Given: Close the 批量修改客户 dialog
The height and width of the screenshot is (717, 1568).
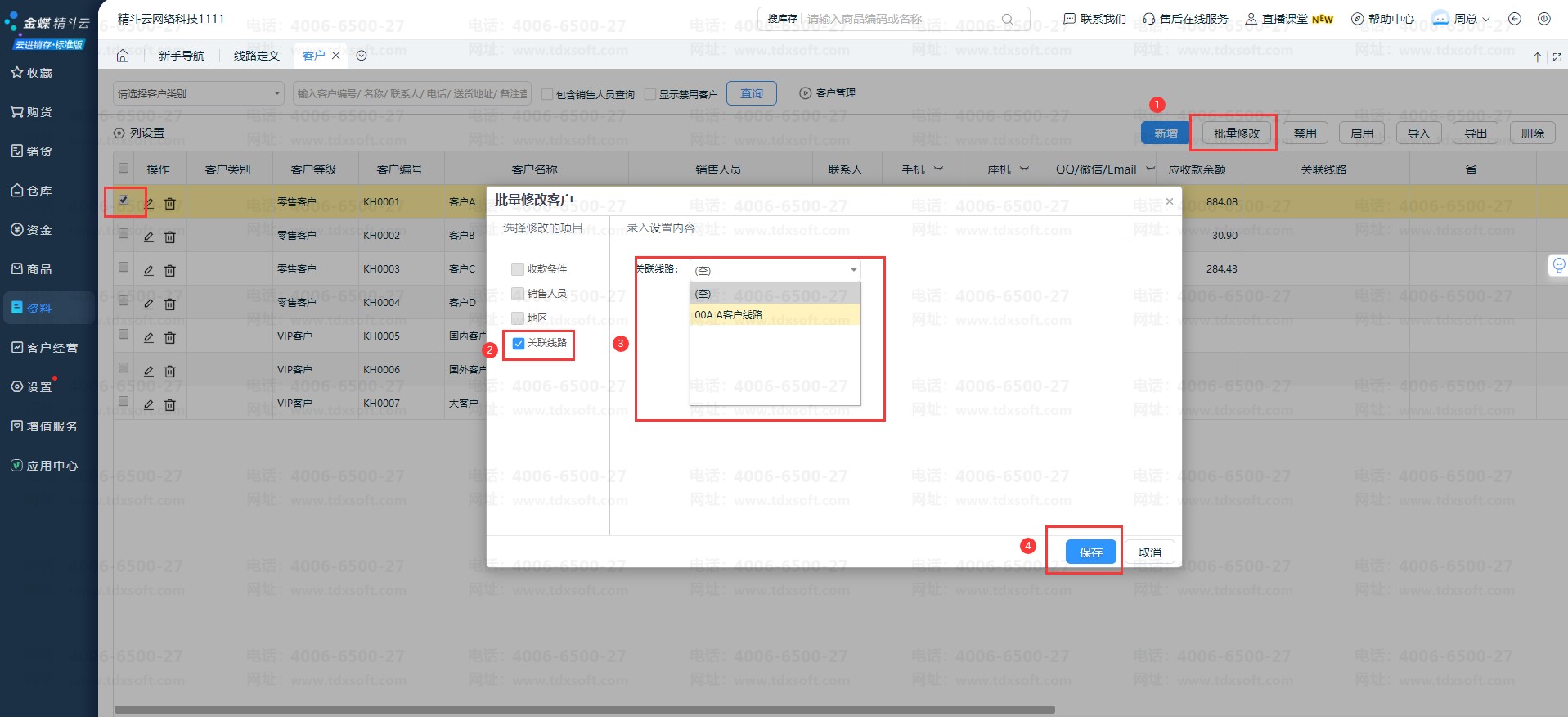Looking at the screenshot, I should (1169, 201).
